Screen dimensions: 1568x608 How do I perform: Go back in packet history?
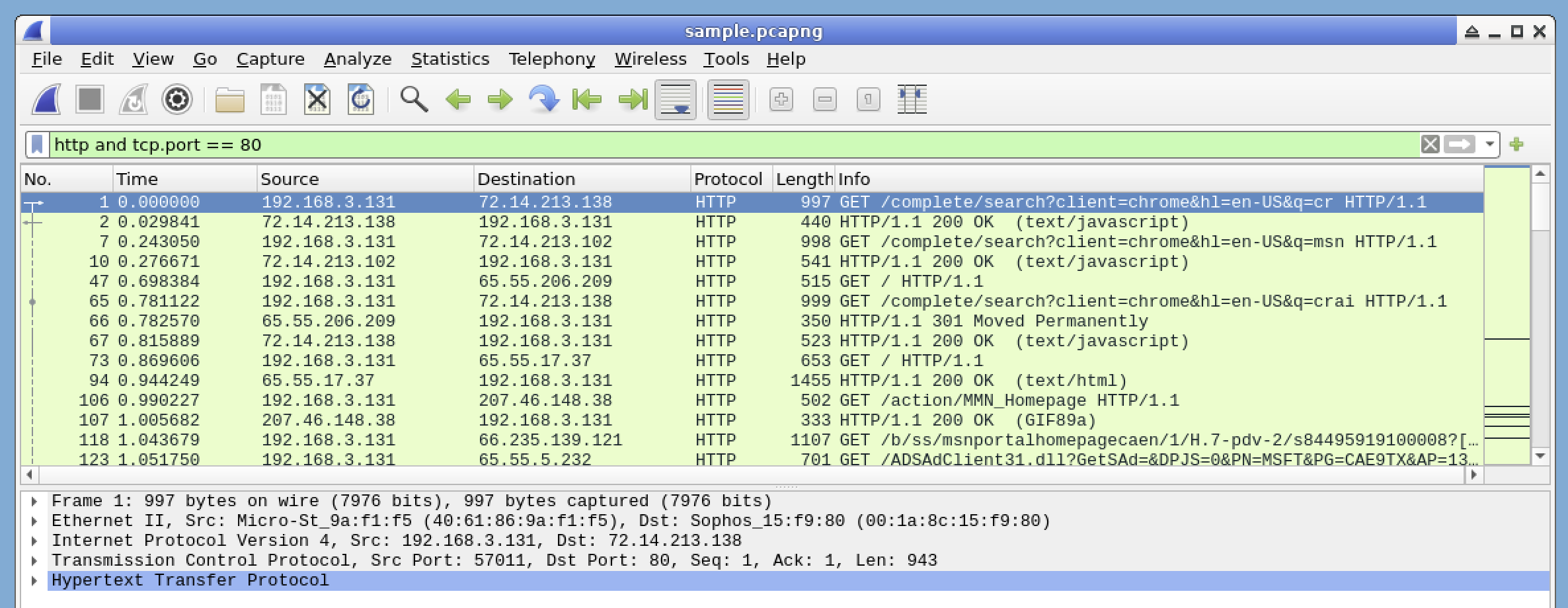coord(457,100)
